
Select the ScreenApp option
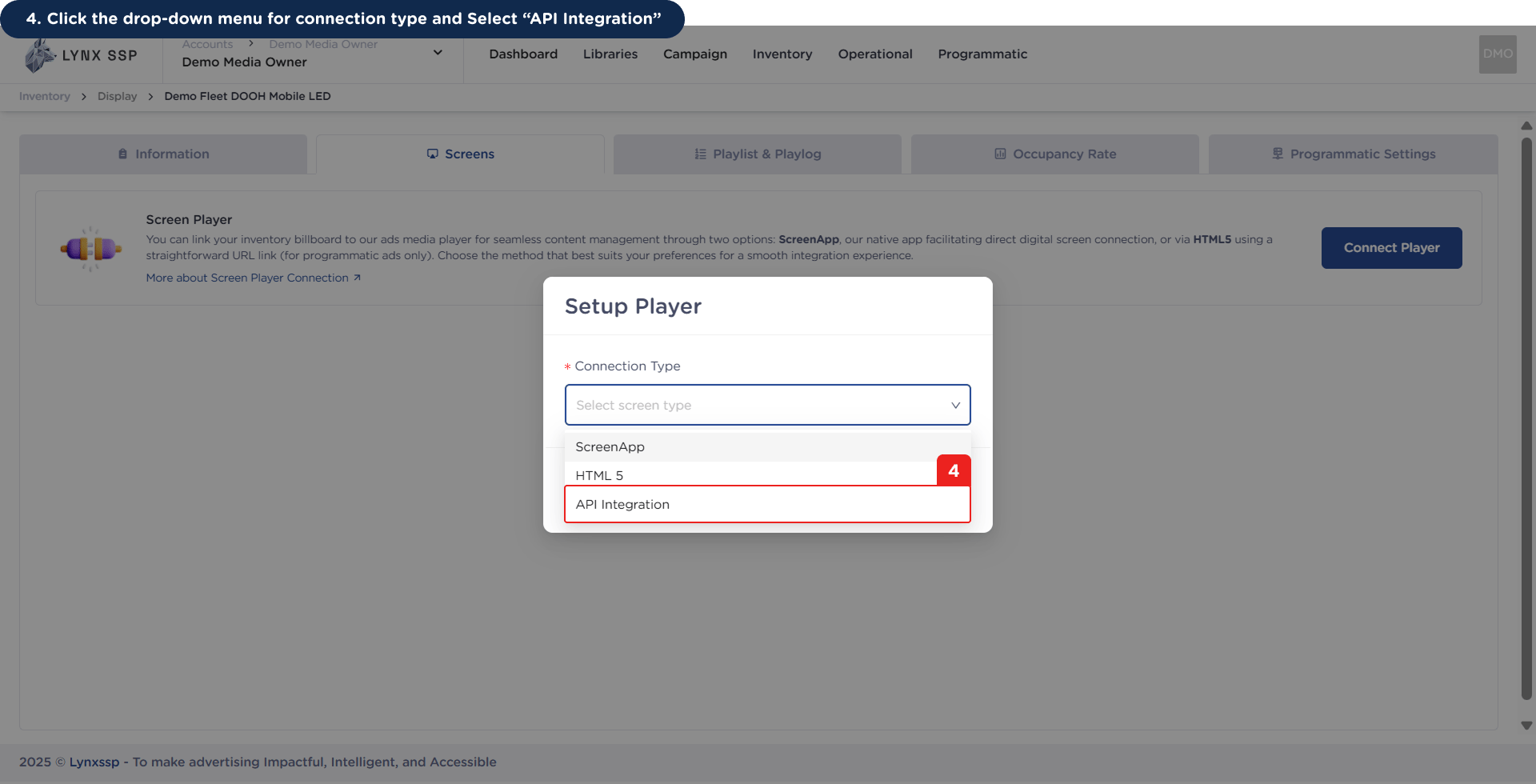[x=768, y=447]
